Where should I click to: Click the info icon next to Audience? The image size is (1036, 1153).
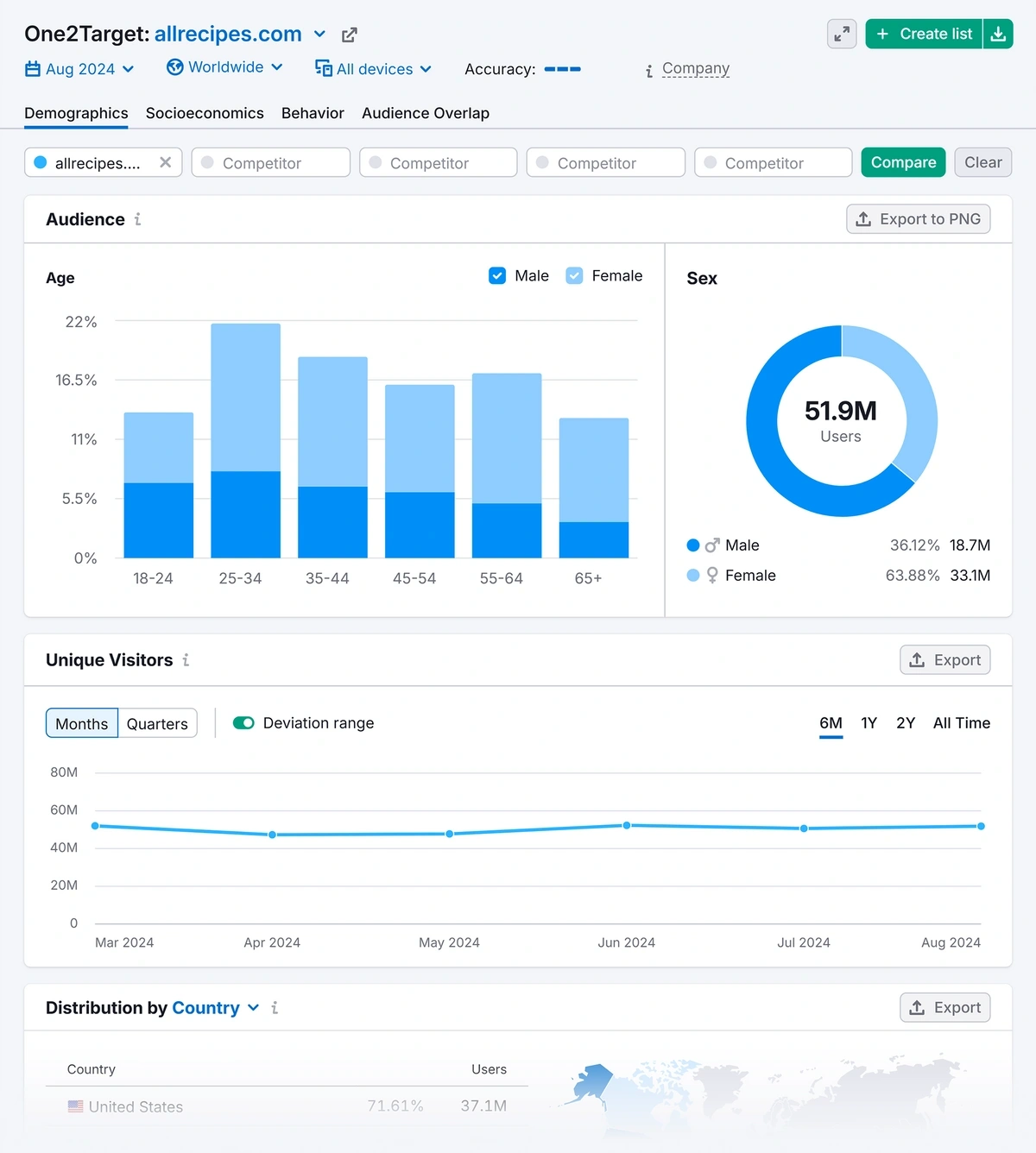click(x=137, y=219)
